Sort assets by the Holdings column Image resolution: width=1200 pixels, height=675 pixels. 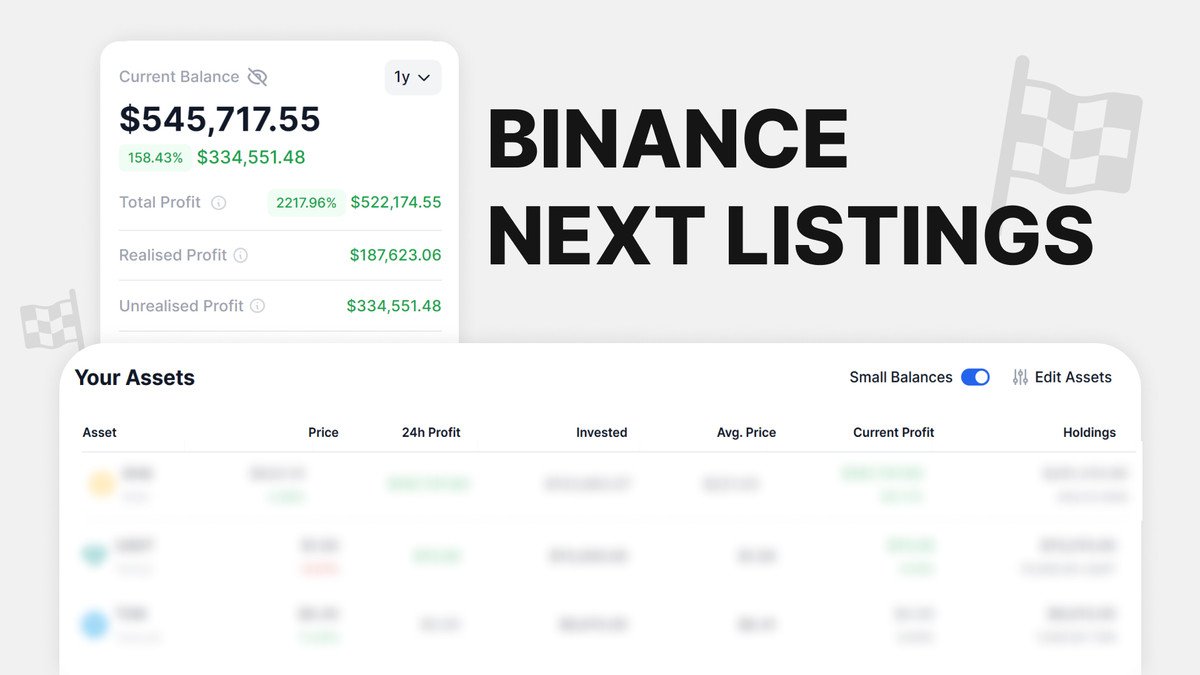click(1089, 432)
